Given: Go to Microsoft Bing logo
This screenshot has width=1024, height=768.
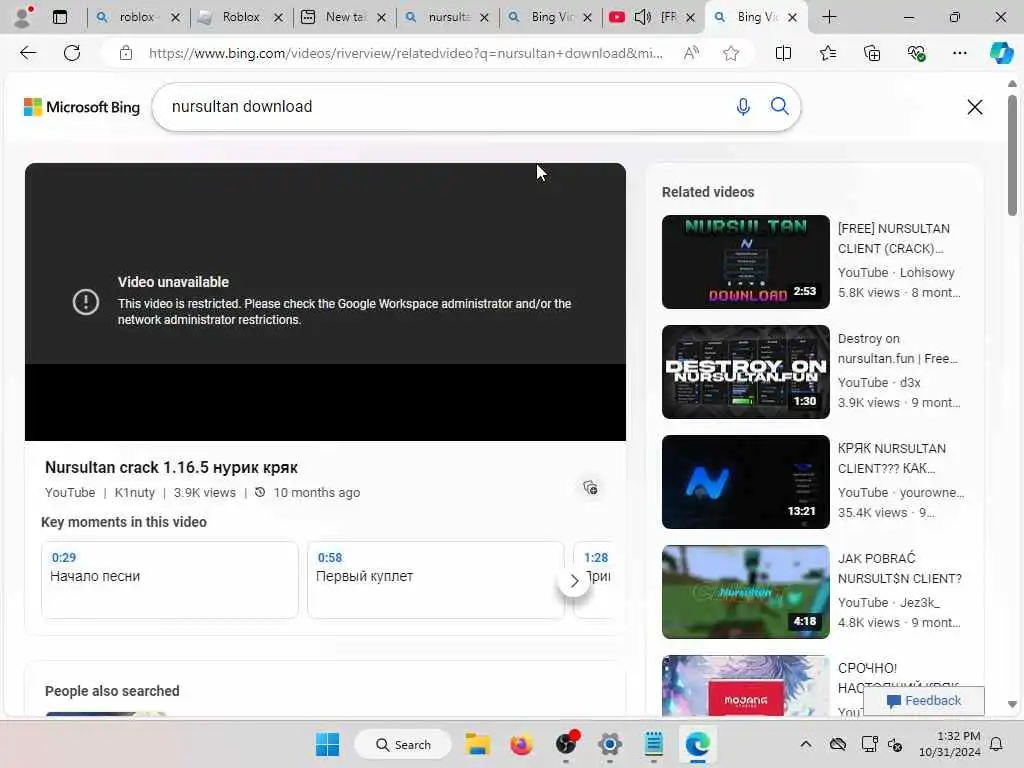Looking at the screenshot, I should (82, 107).
